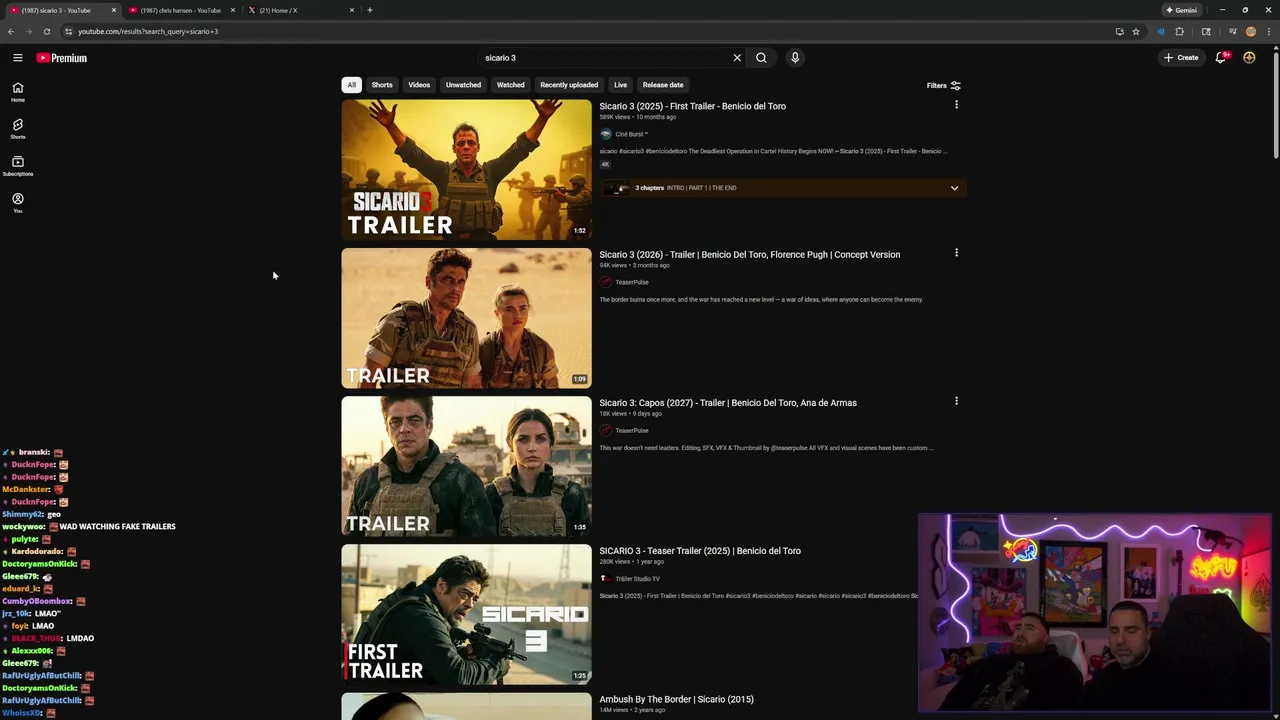
Task: Open the YouTube guide hamburger menu
Action: click(18, 58)
